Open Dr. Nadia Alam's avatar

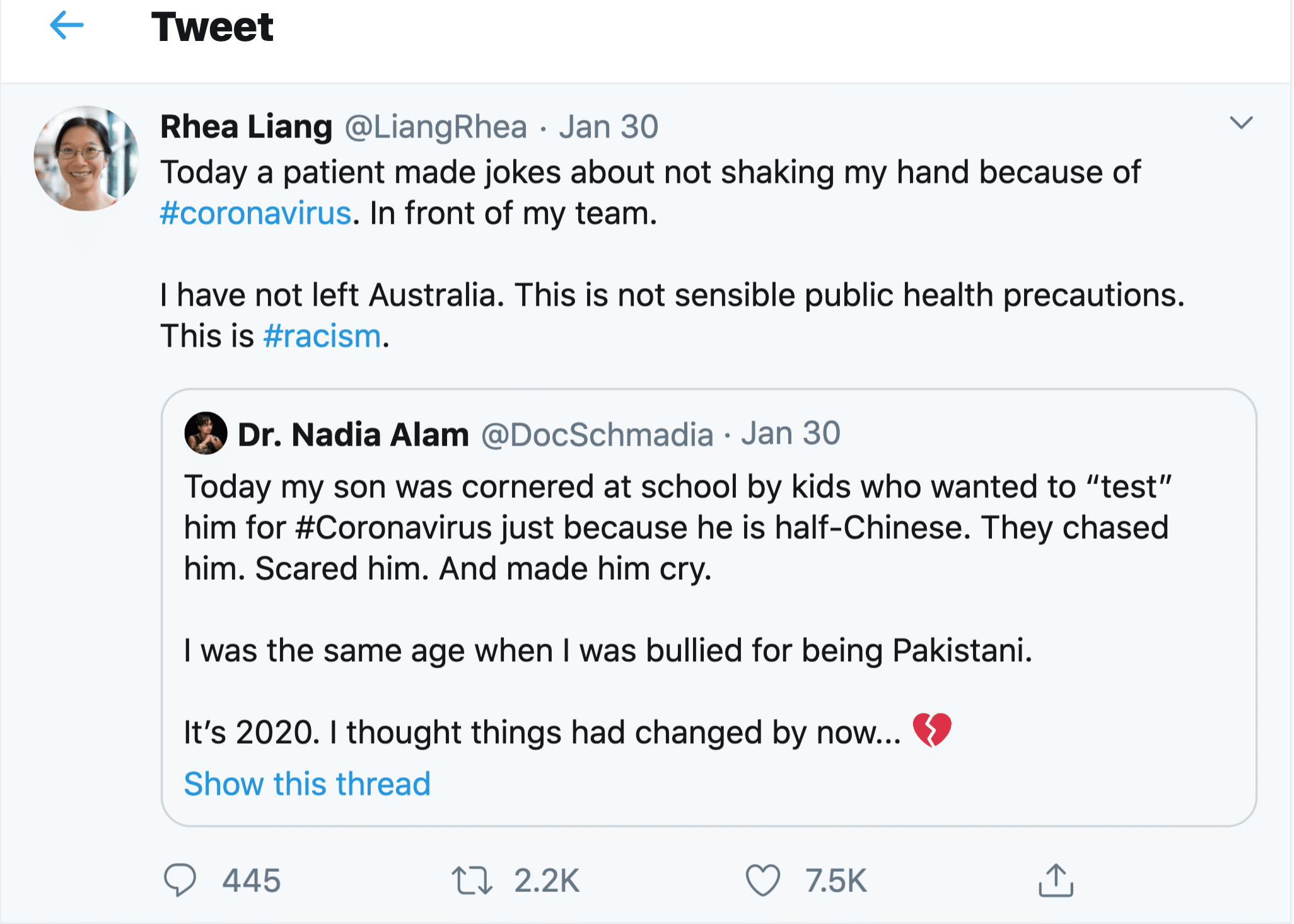click(206, 432)
